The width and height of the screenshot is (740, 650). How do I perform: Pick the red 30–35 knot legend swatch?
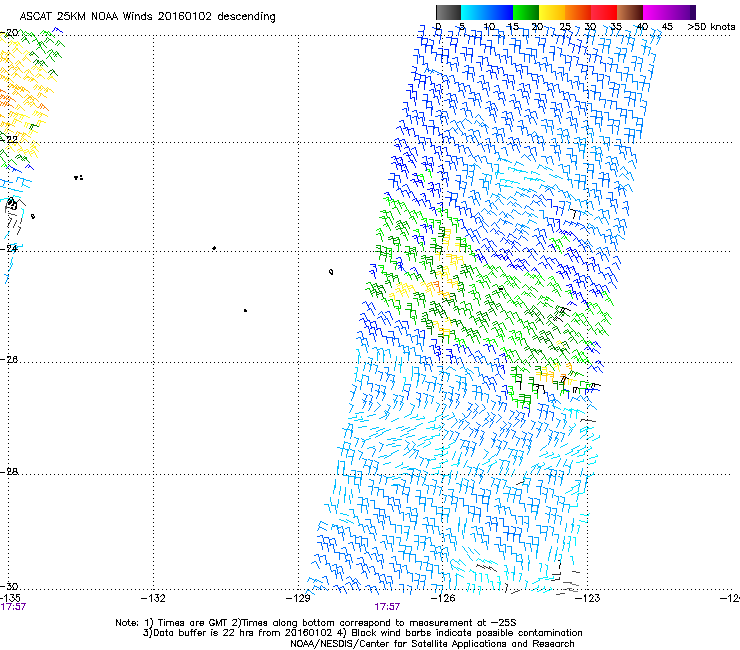[604, 12]
